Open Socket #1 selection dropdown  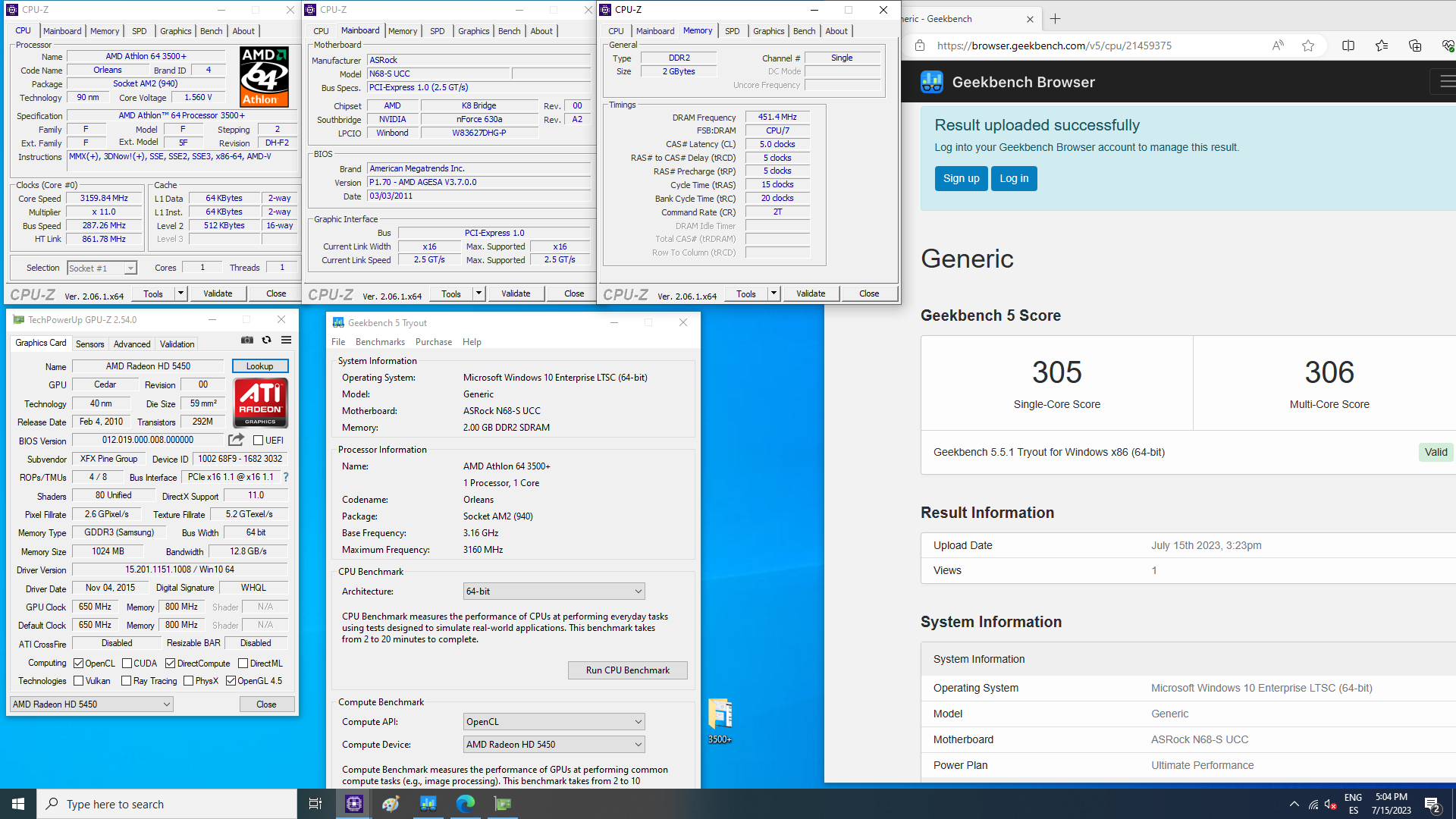click(x=102, y=268)
